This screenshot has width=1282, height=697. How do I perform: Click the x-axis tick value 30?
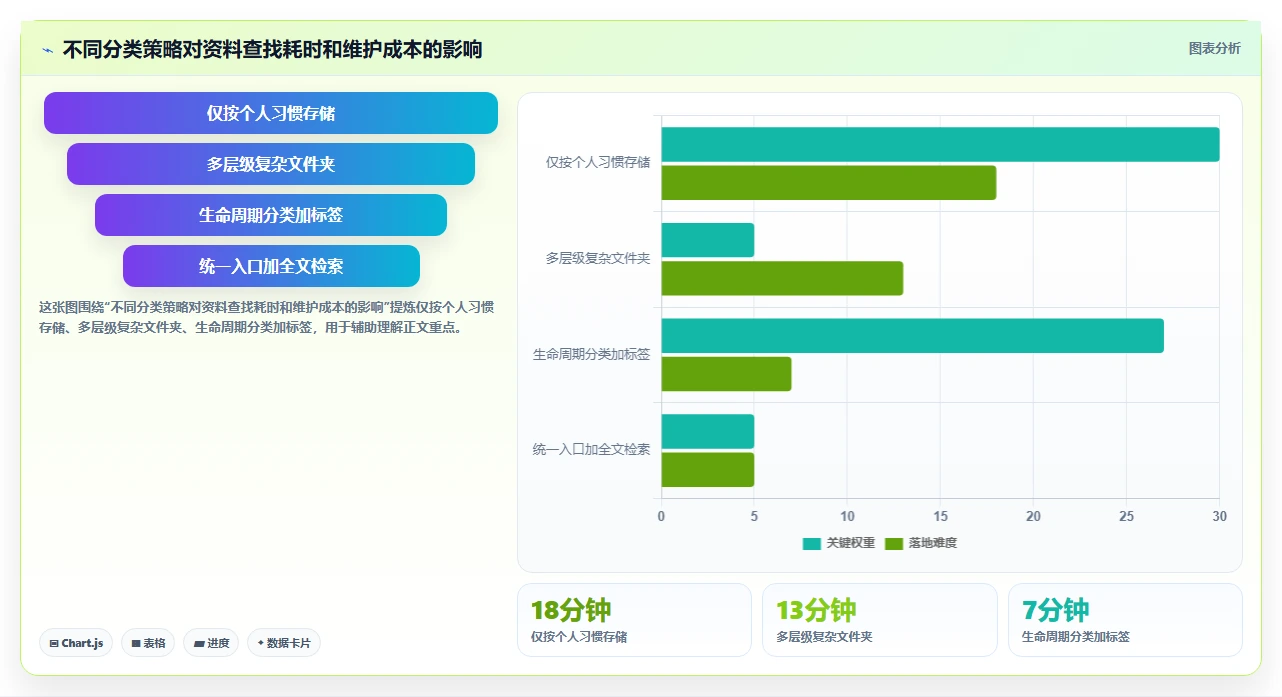coord(1219,516)
